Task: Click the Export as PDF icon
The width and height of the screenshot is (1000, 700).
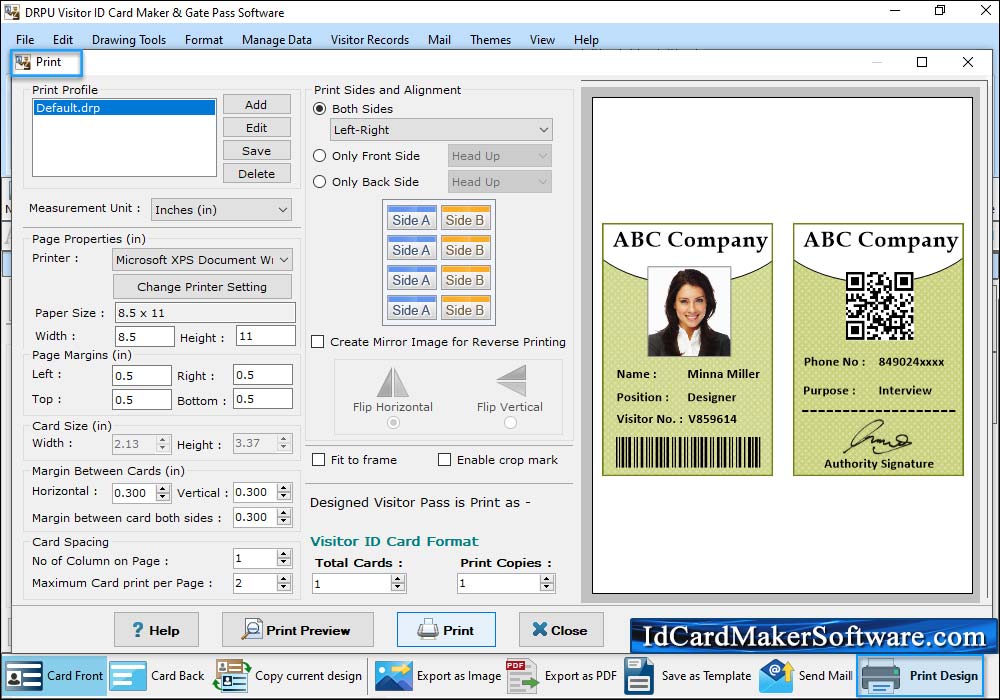Action: 522,676
